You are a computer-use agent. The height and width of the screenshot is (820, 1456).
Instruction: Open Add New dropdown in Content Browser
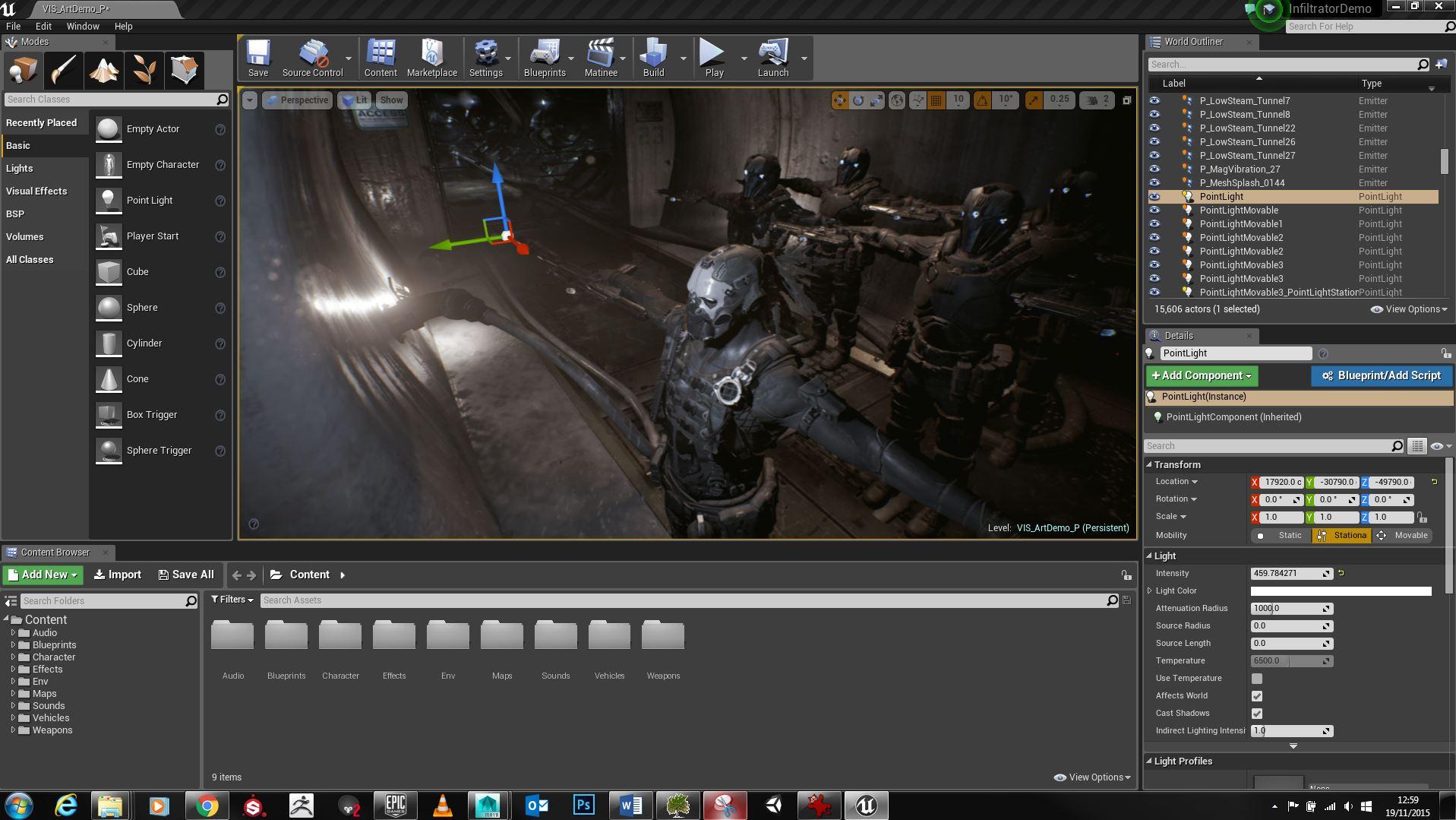tap(43, 575)
